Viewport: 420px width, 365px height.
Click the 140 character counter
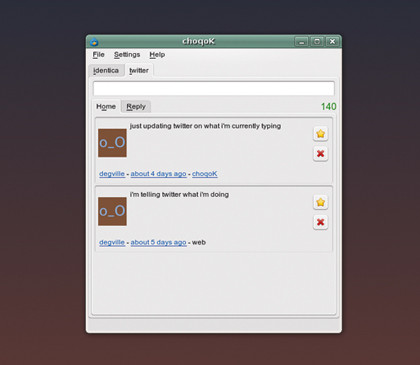point(328,106)
